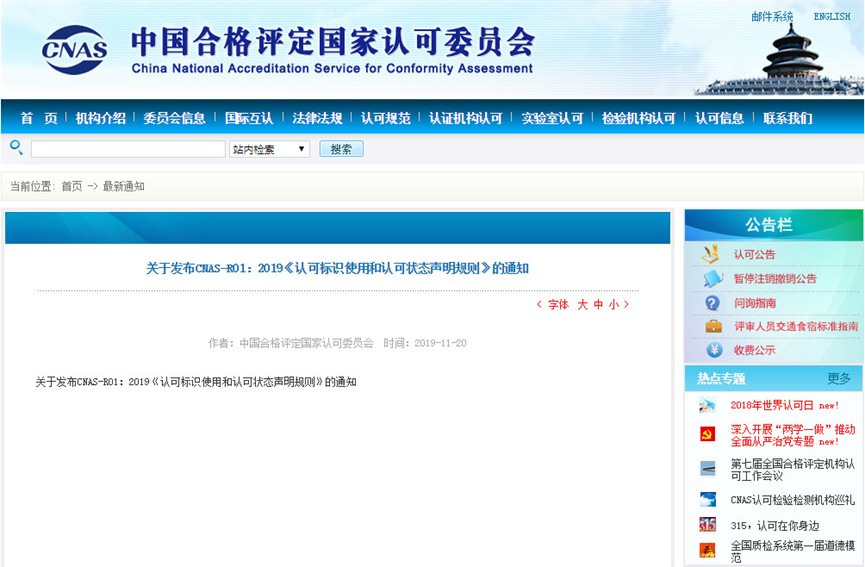865x567 pixels.
Task: Open the 机构介绍 navigation menu
Action: 101,118
